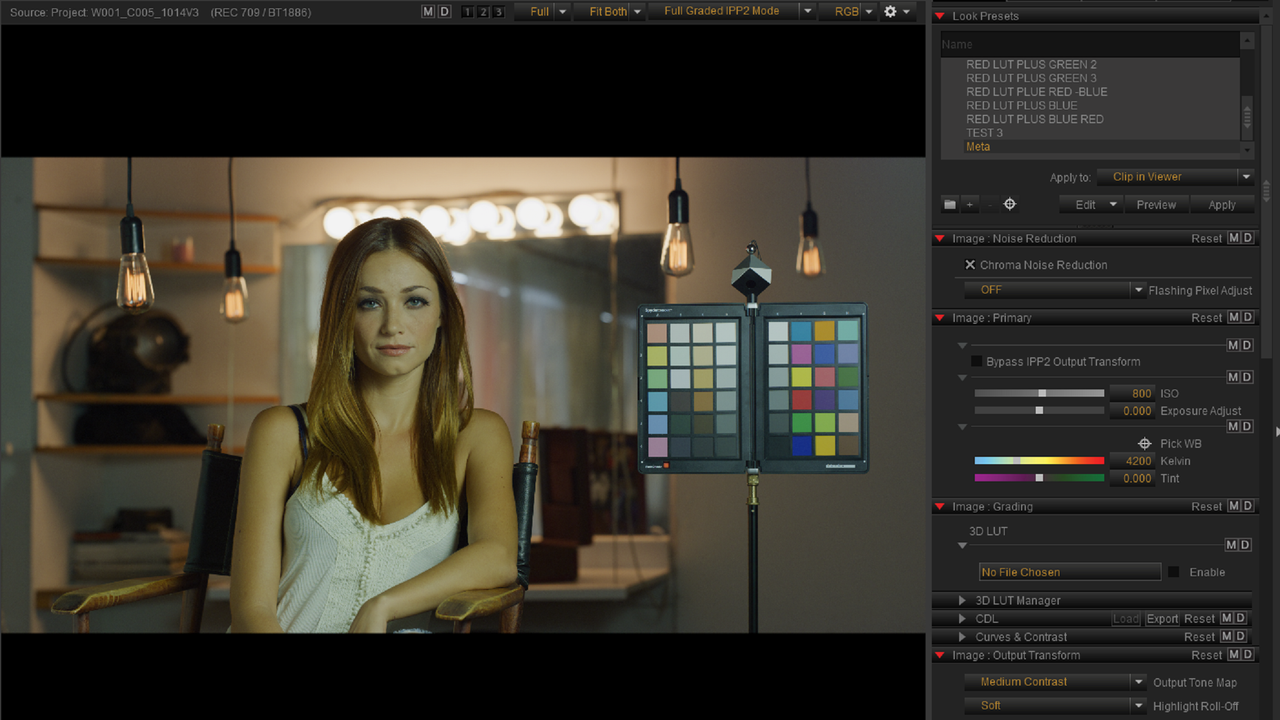This screenshot has width=1280, height=720.
Task: Add a new look preset with plus icon
Action: click(x=969, y=205)
